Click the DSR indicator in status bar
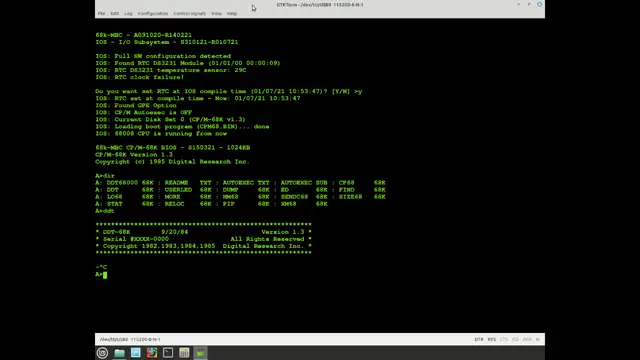The image size is (640, 360). pyautogui.click(x=527, y=340)
